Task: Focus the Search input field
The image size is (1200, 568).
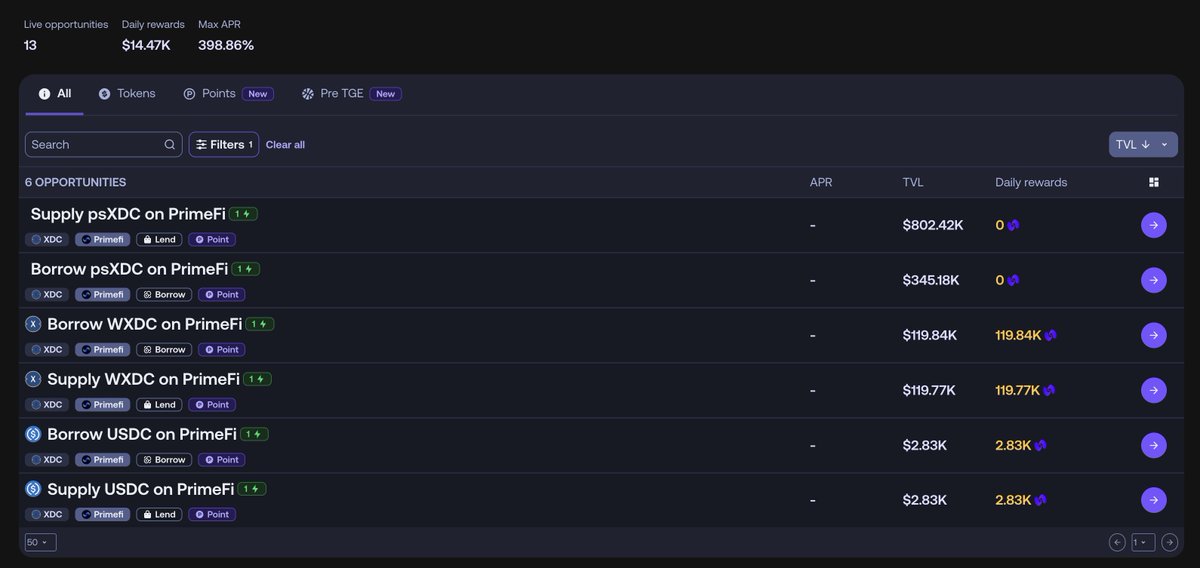Action: 104,145
